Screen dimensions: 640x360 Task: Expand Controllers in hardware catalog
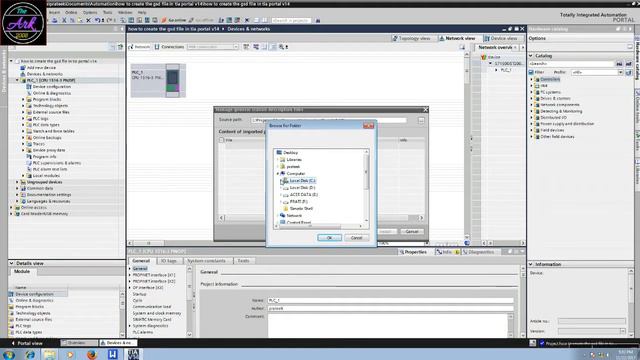(532, 79)
